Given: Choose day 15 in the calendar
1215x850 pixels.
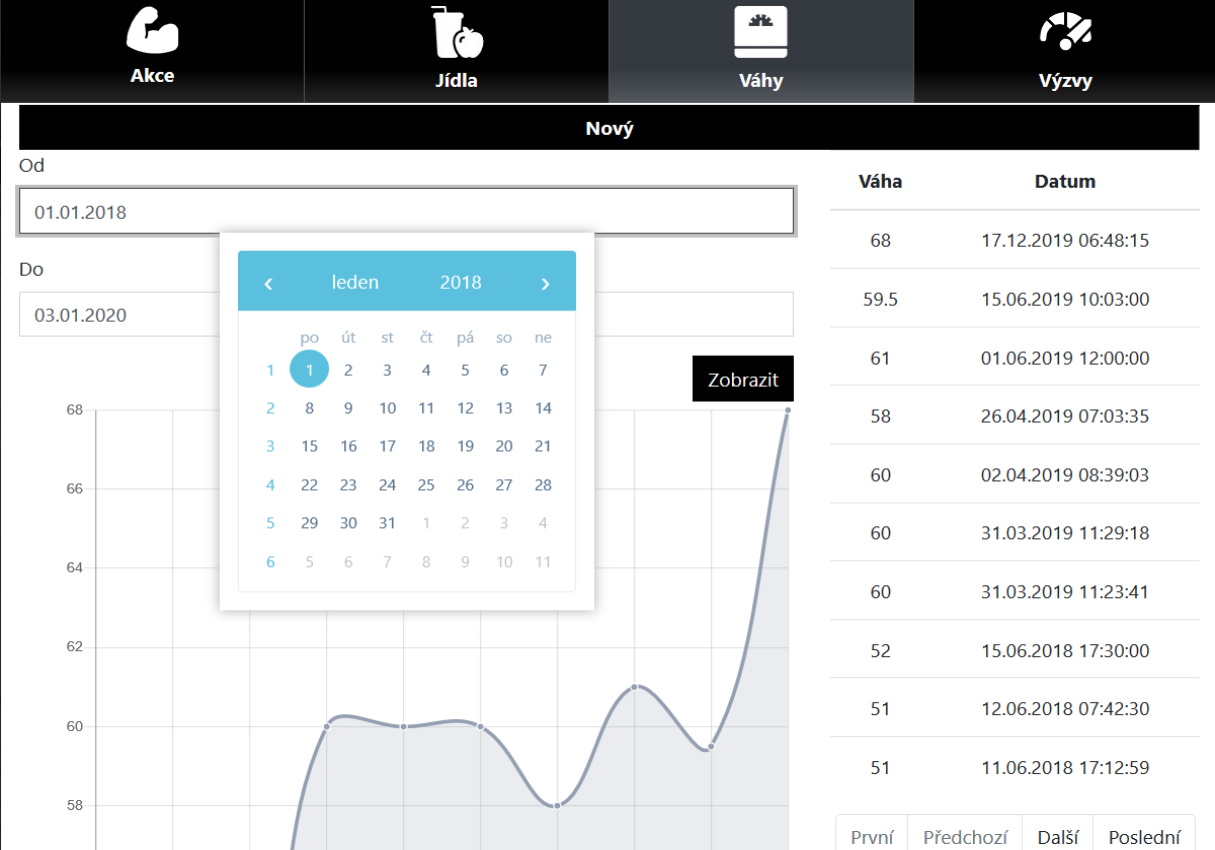Looking at the screenshot, I should click(x=309, y=446).
